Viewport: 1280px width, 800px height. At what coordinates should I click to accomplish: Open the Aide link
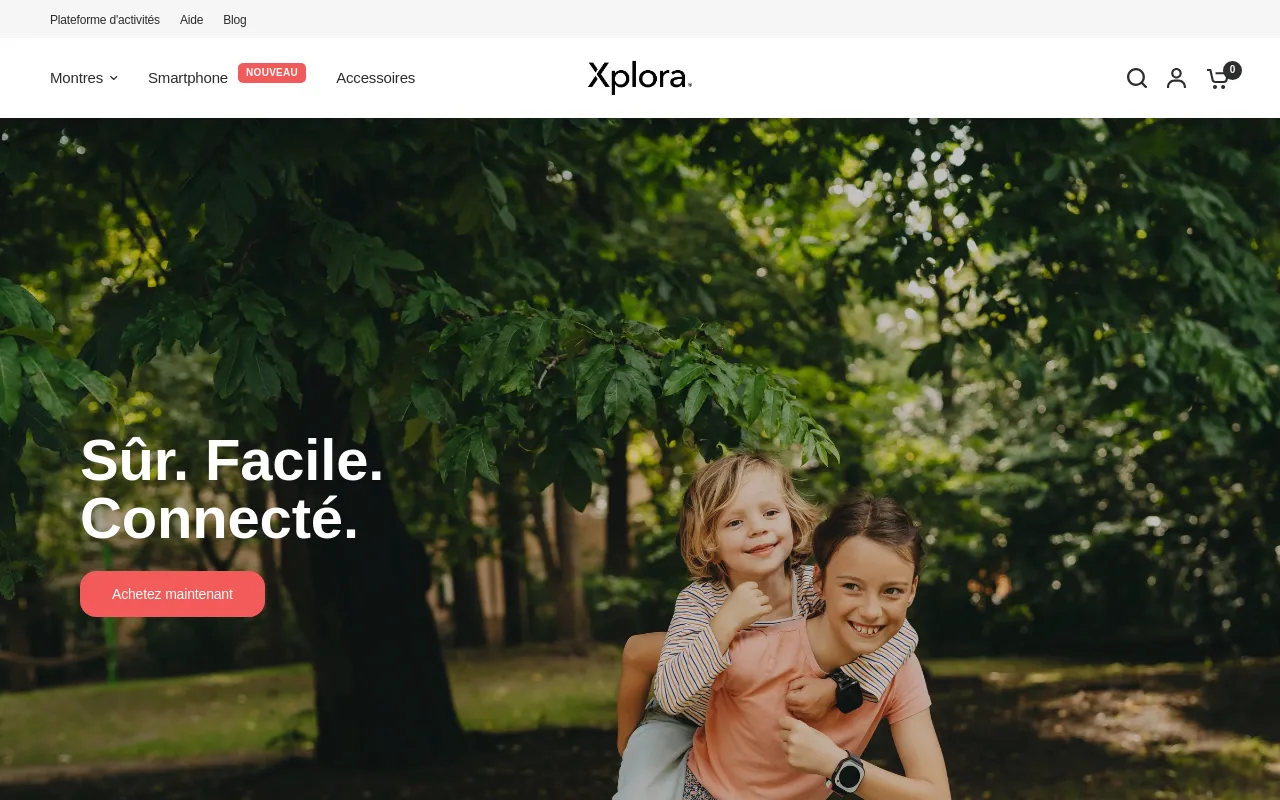click(191, 20)
